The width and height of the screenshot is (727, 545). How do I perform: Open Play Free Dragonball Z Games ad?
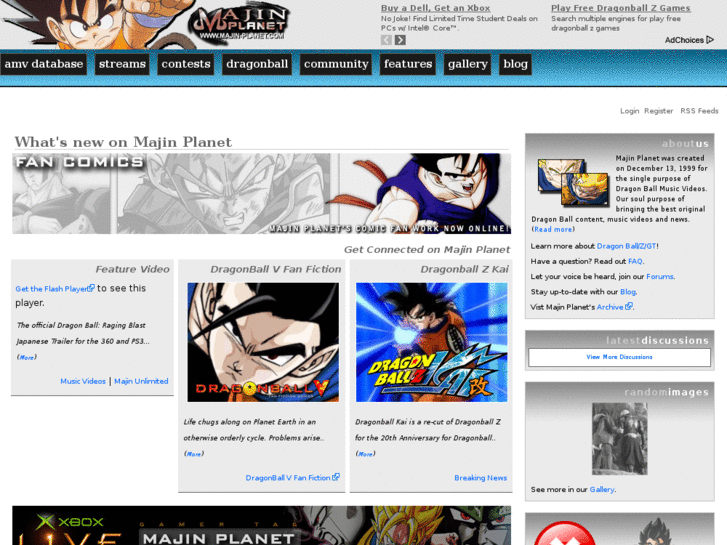(621, 8)
